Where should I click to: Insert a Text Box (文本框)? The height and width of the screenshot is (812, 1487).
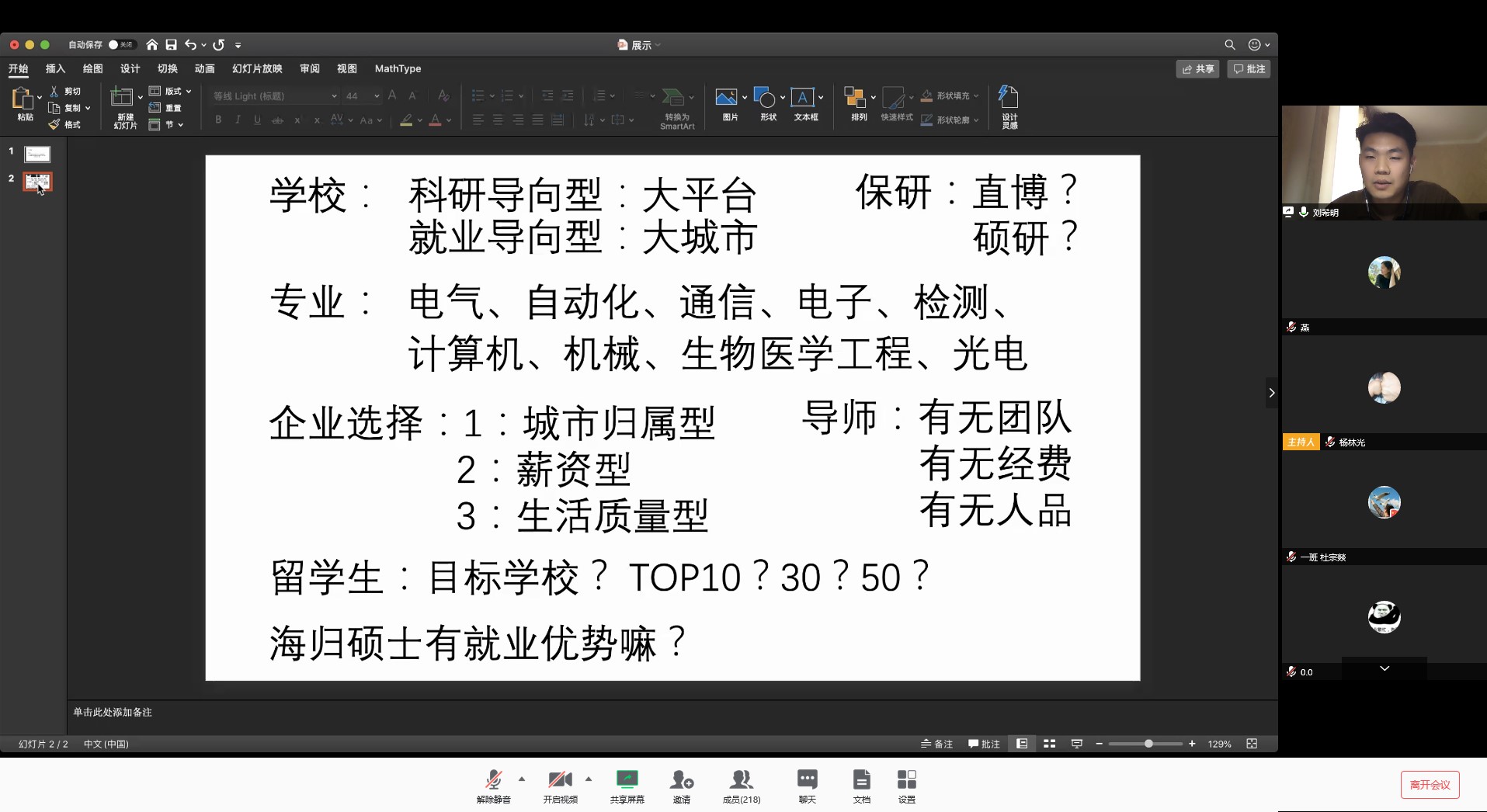point(803,98)
